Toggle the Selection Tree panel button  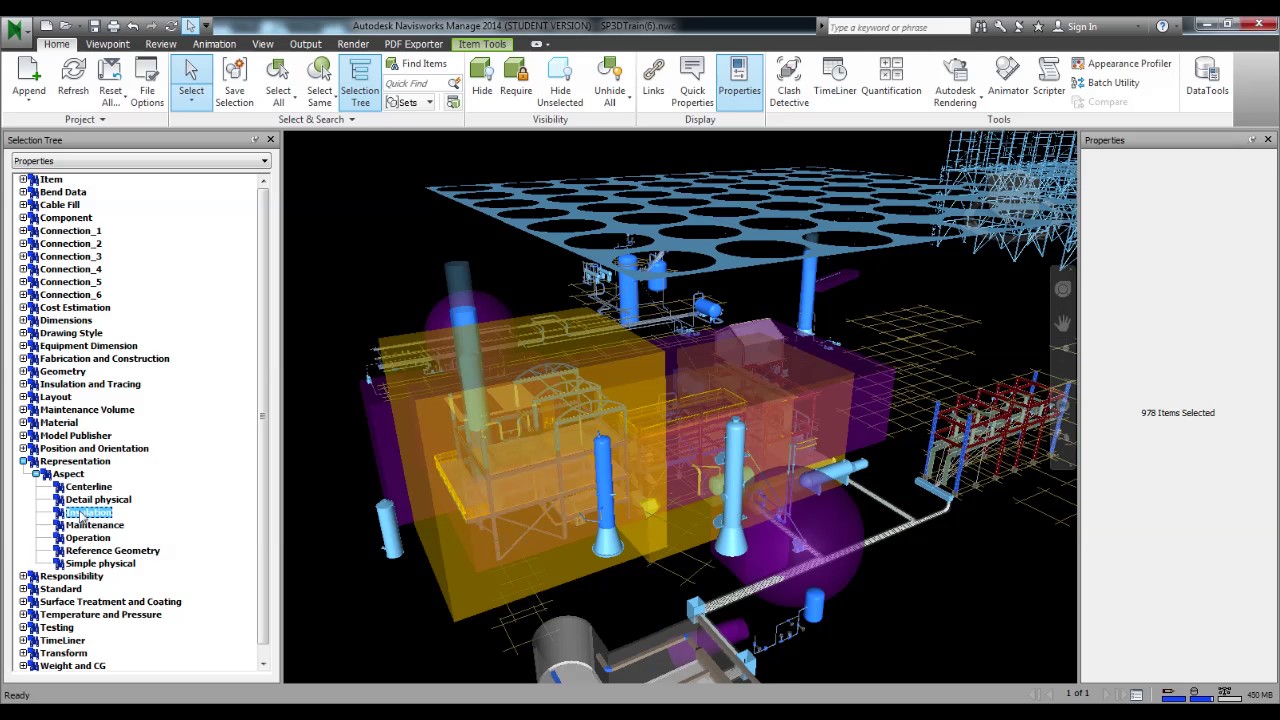tap(360, 82)
